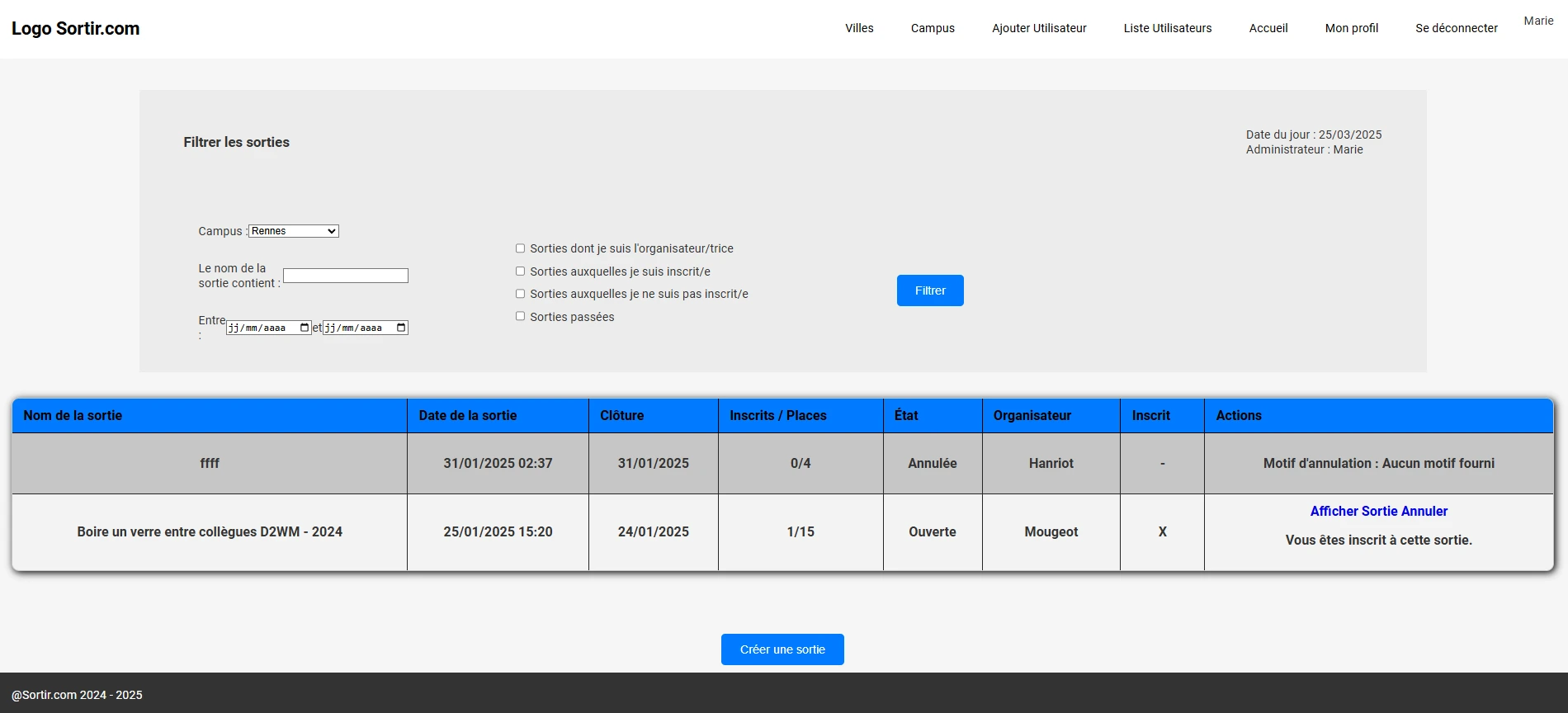Click Afficher link for Boire un verre outing
Screen dimensions: 1568x713
pos(1335,512)
